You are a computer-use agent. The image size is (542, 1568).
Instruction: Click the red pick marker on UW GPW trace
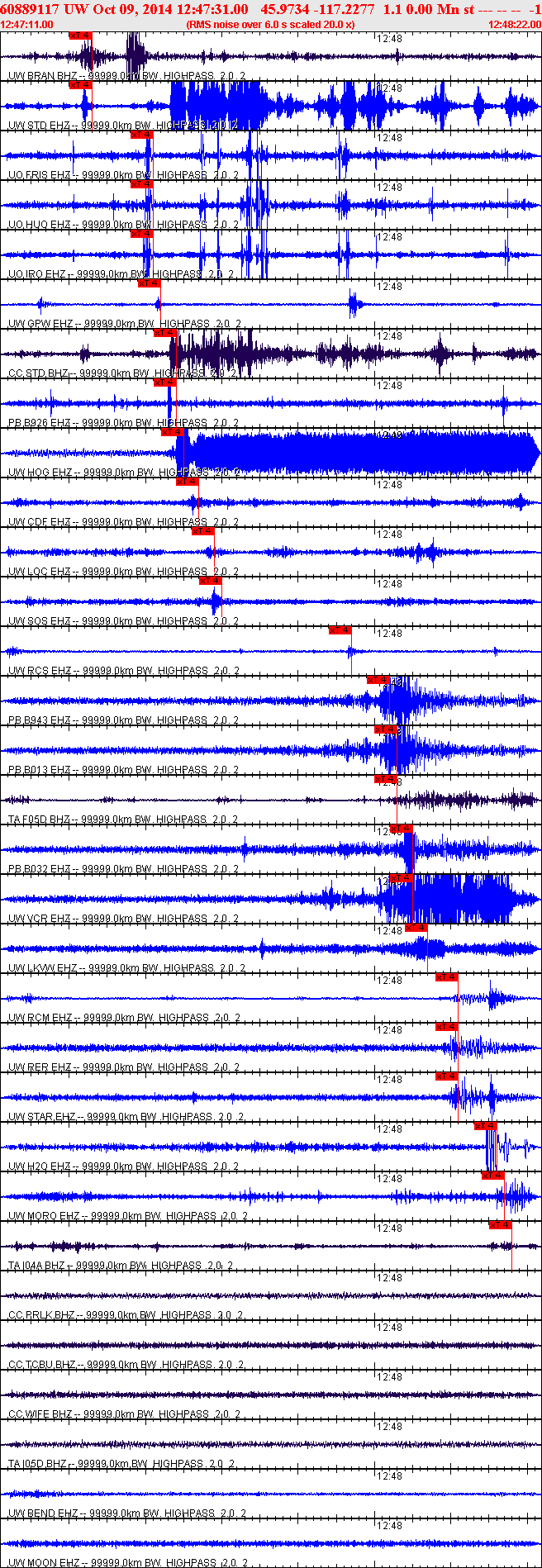149,283
